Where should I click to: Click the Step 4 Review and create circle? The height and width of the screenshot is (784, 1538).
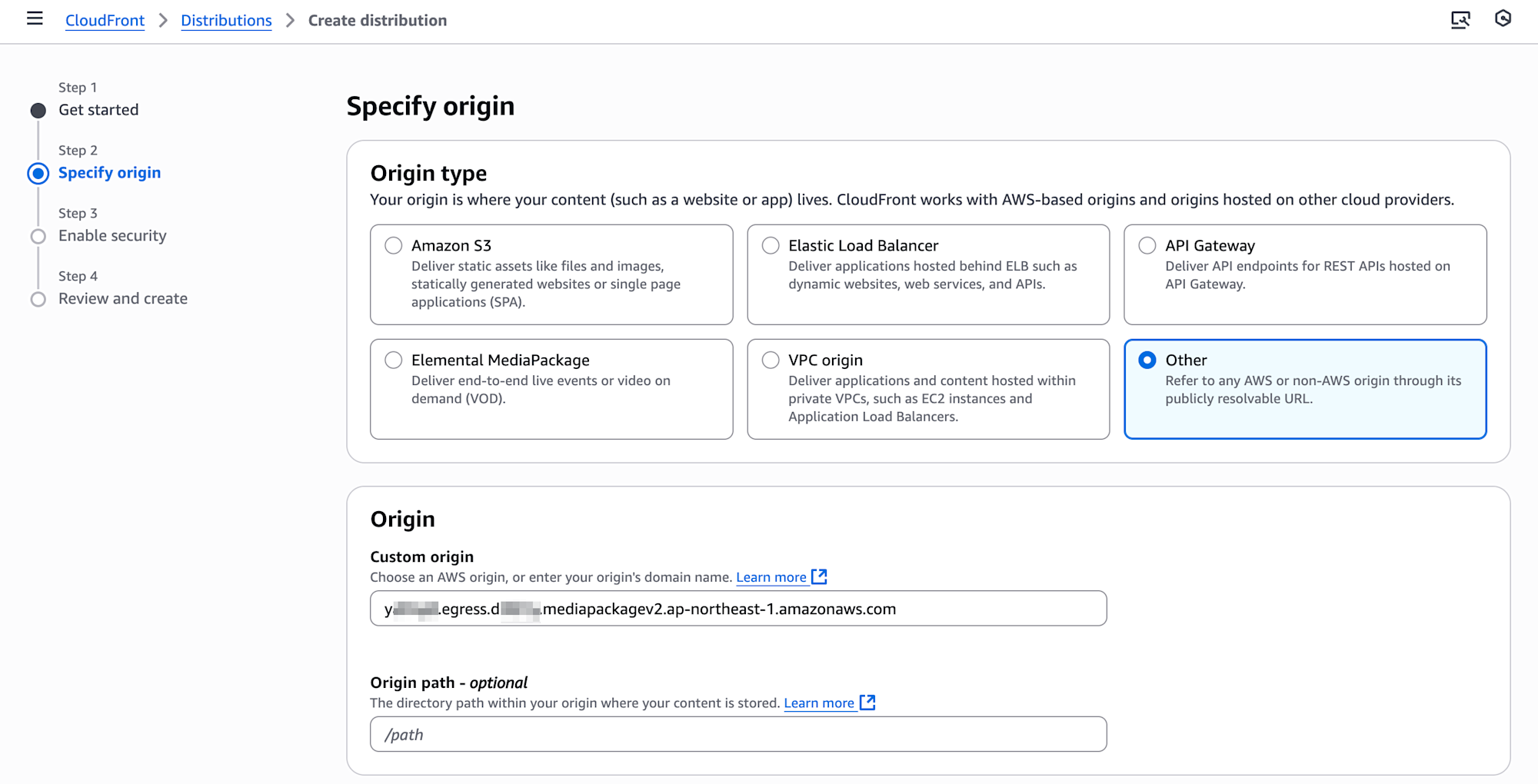pos(38,300)
